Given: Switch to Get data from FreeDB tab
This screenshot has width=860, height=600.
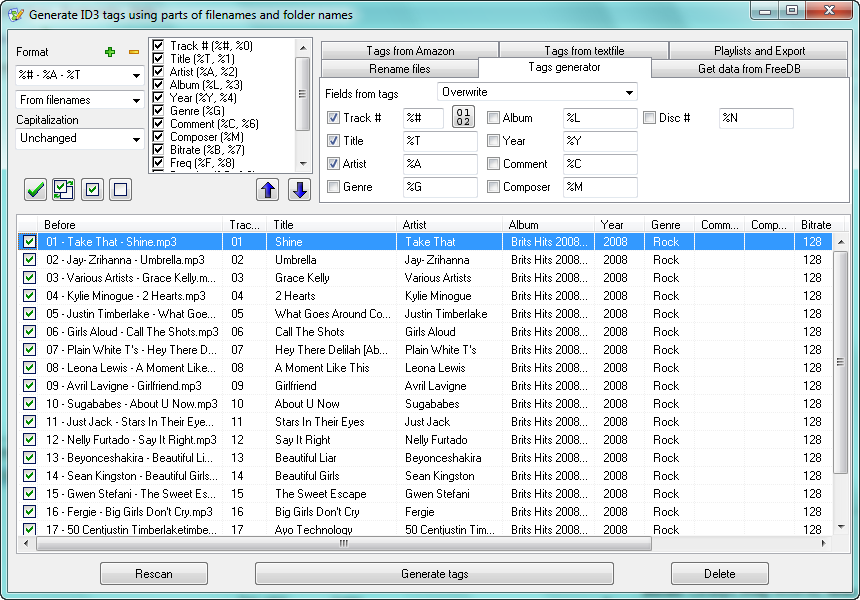Looking at the screenshot, I should point(749,69).
